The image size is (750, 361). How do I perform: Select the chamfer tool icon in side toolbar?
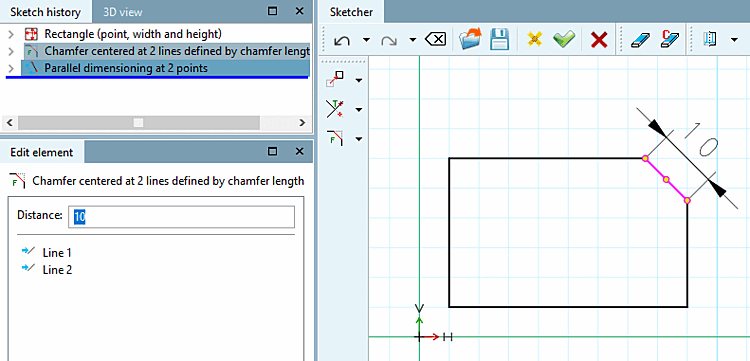click(335, 139)
